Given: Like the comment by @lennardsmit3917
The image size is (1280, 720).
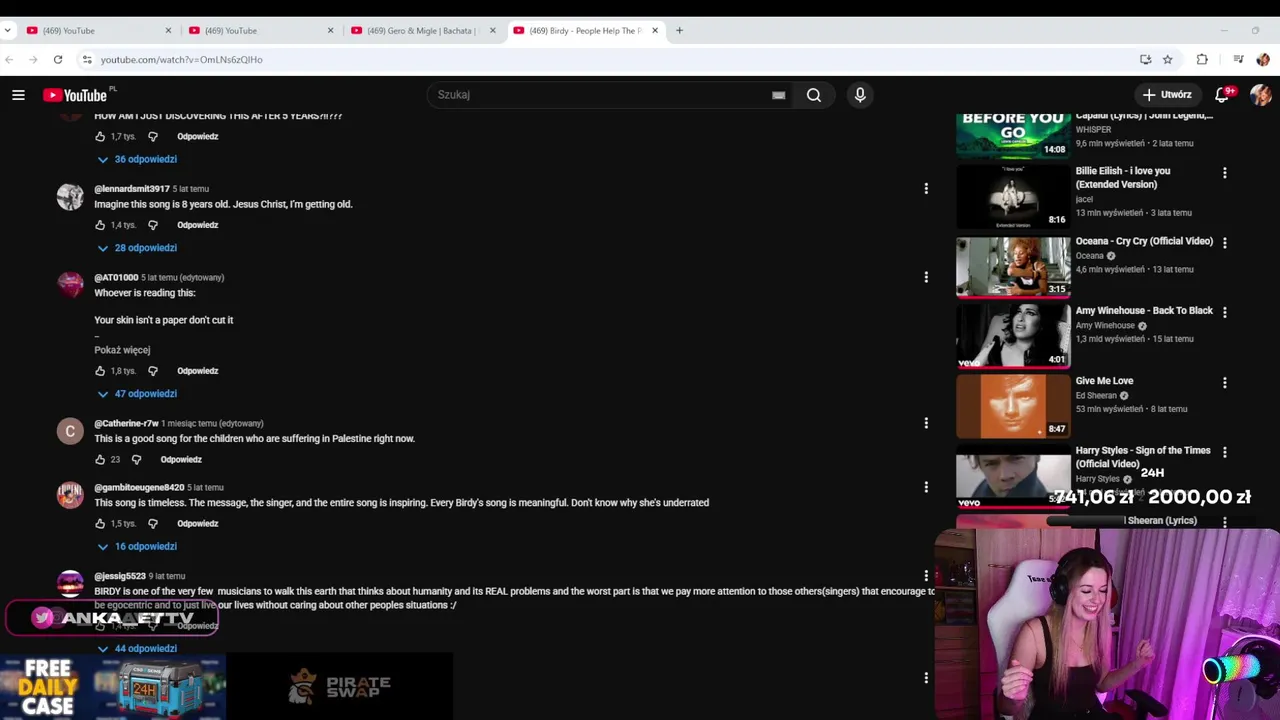Looking at the screenshot, I should tap(100, 225).
